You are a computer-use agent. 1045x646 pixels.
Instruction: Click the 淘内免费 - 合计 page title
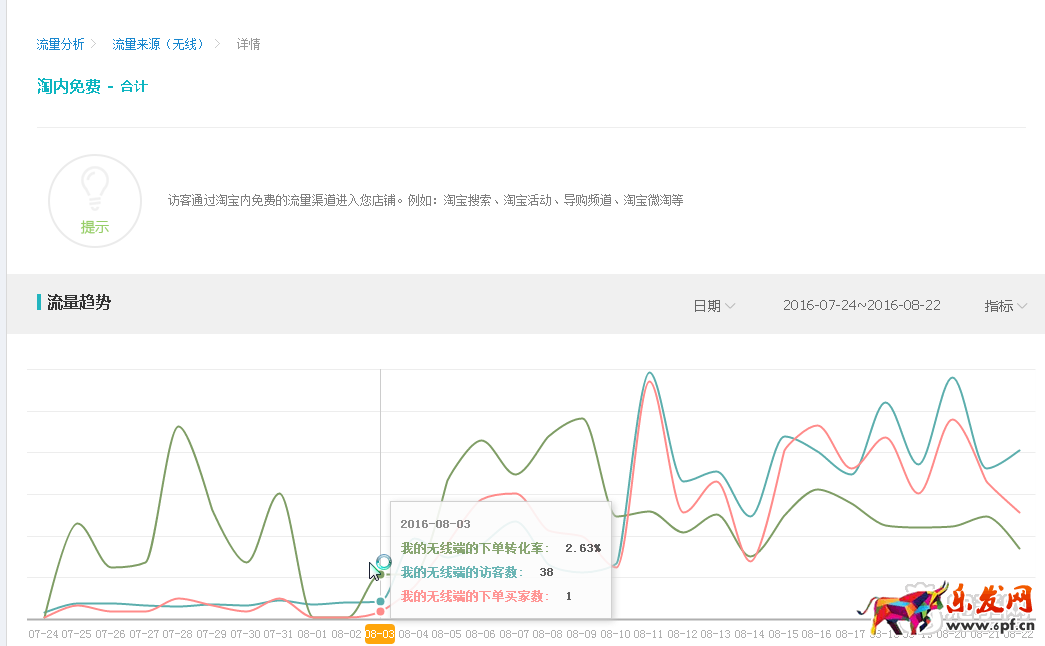[92, 87]
